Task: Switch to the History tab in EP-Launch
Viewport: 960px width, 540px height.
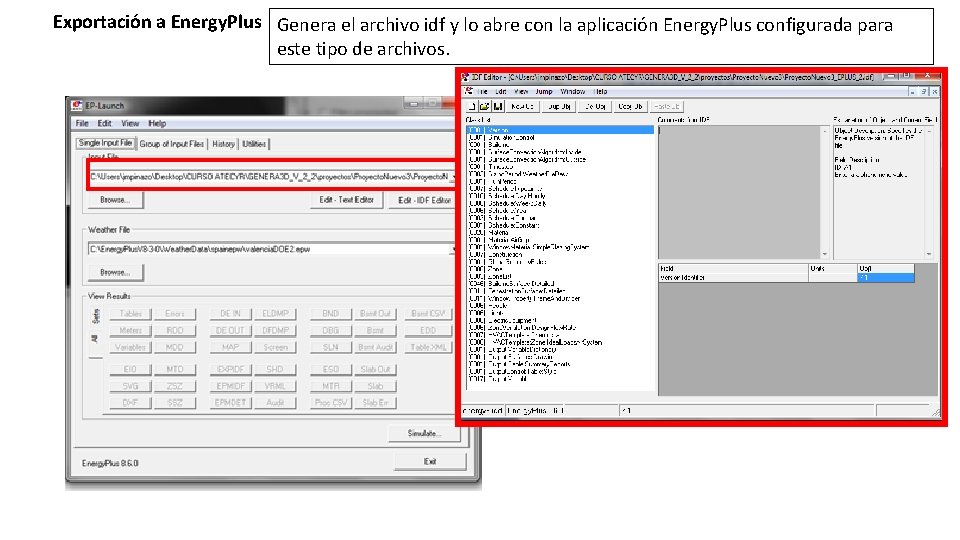Action: pyautogui.click(x=223, y=144)
